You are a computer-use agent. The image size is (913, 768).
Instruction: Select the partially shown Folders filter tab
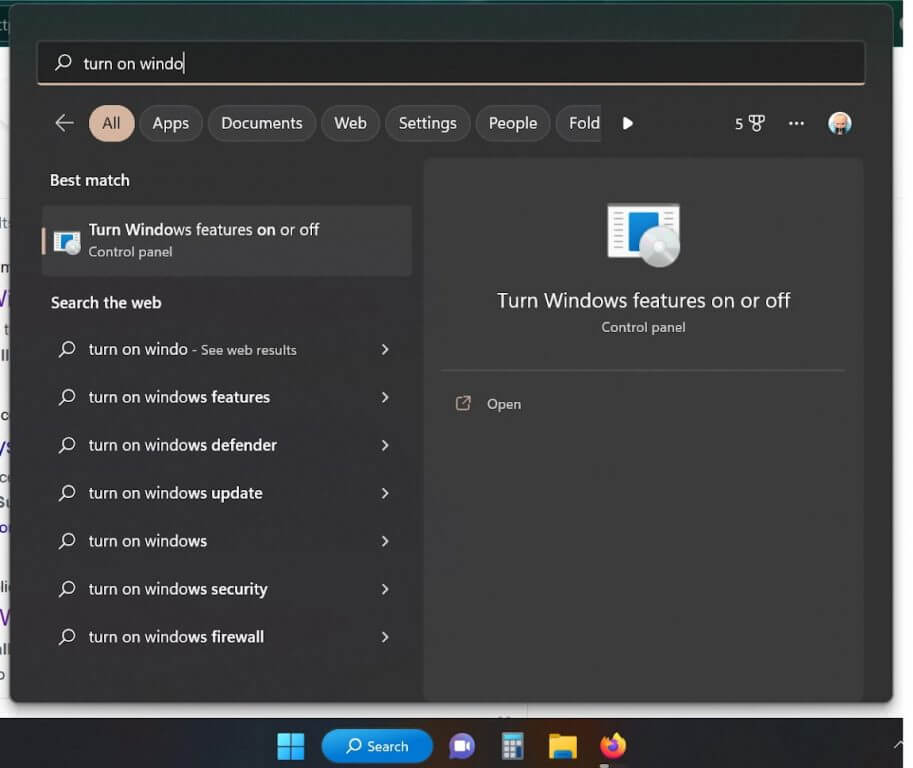pos(579,123)
